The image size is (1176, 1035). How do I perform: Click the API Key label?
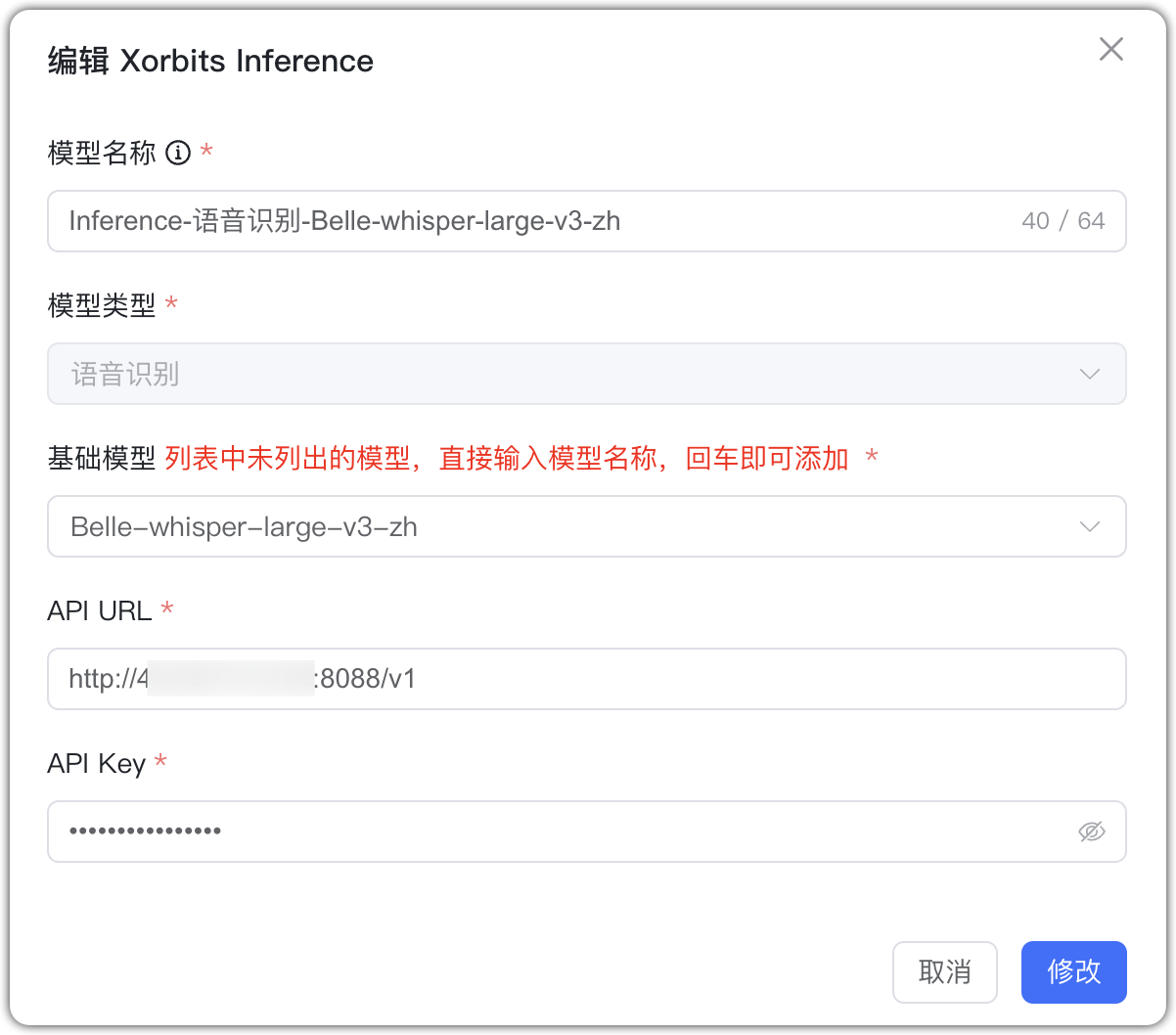97,763
